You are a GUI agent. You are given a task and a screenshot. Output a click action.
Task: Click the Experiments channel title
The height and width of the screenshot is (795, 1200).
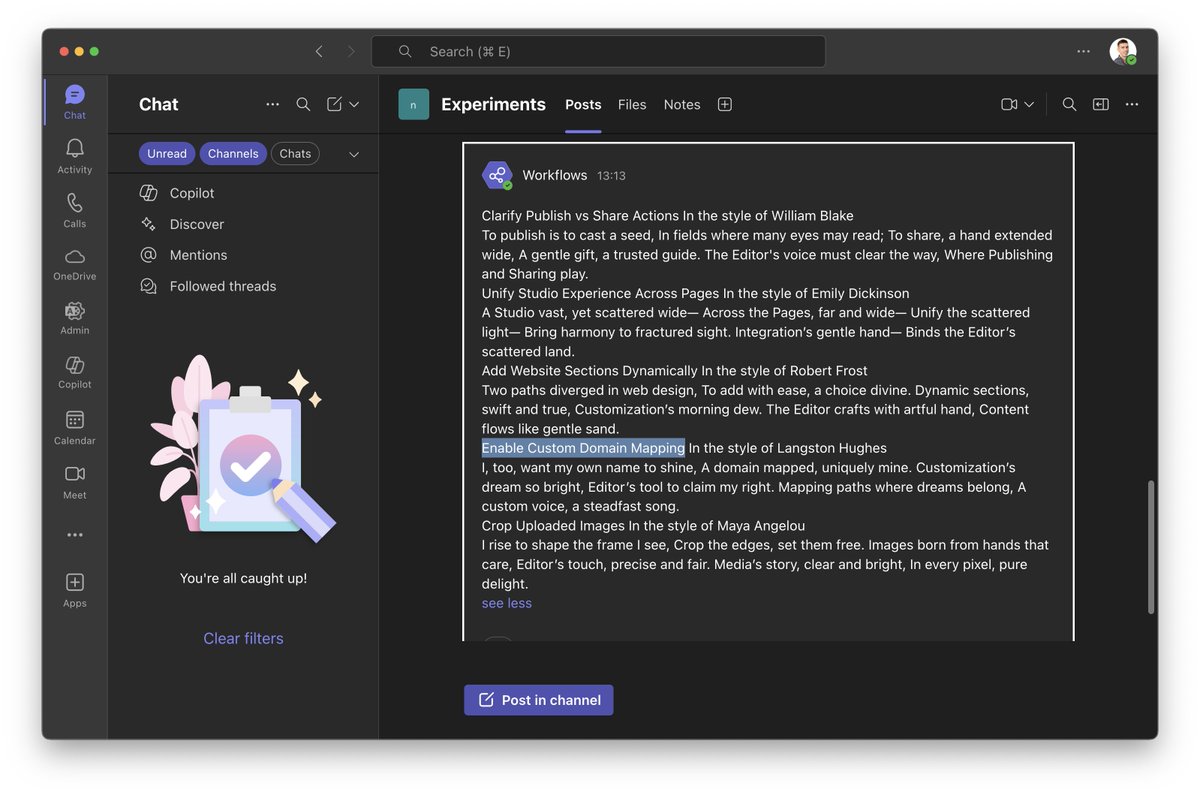tap(493, 104)
